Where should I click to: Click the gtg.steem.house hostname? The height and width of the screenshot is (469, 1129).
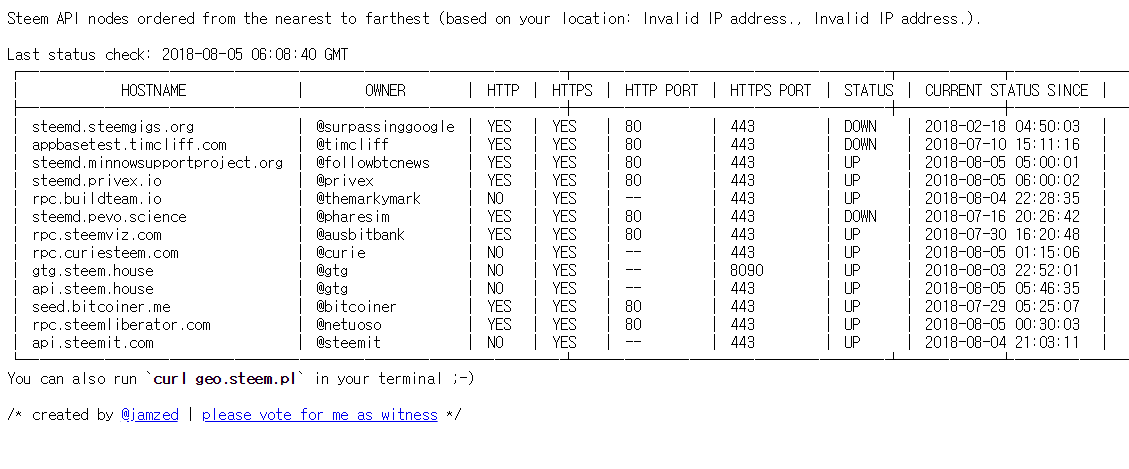pyautogui.click(x=92, y=271)
